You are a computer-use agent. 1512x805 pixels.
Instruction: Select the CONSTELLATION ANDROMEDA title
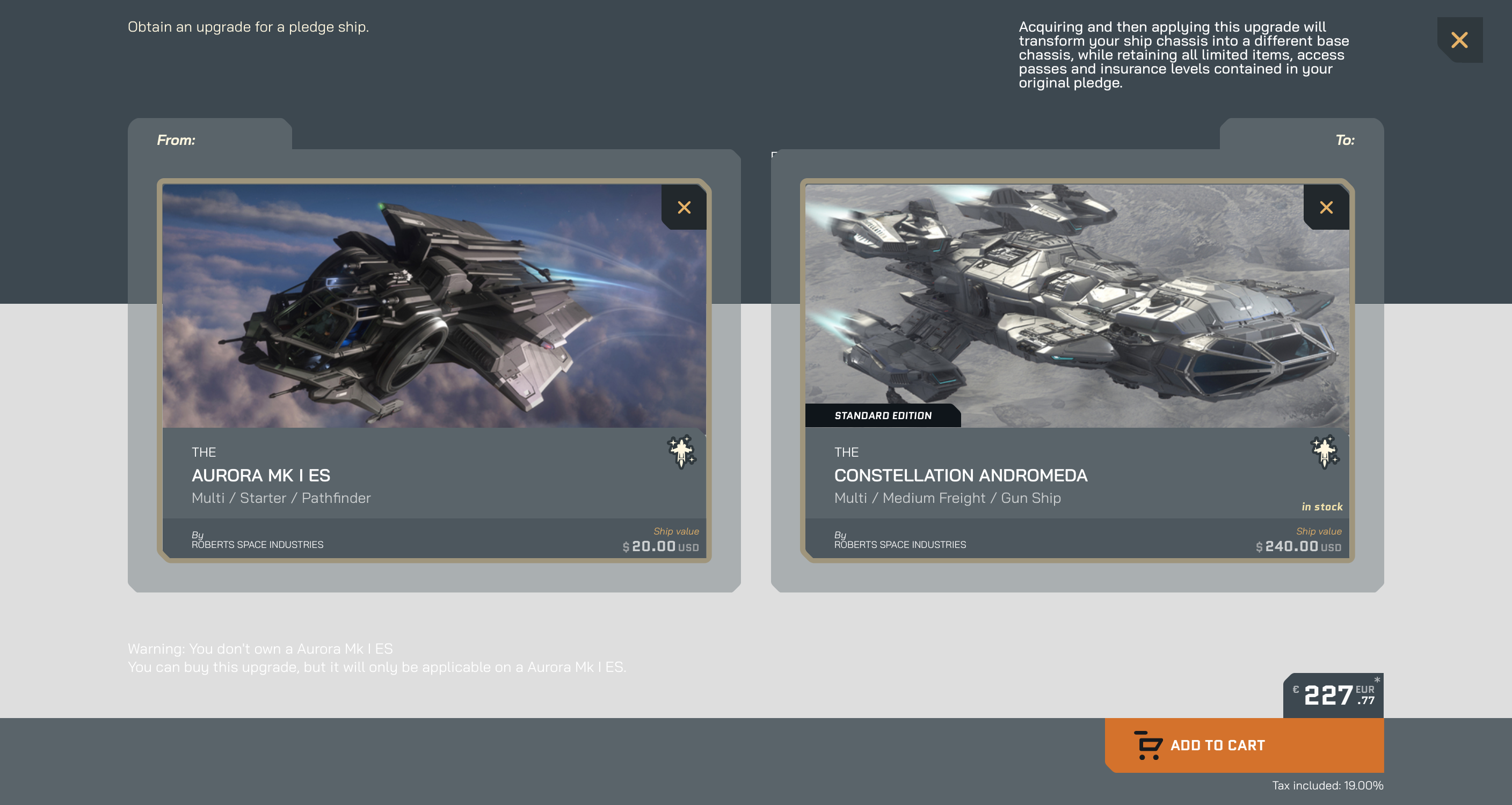click(961, 475)
